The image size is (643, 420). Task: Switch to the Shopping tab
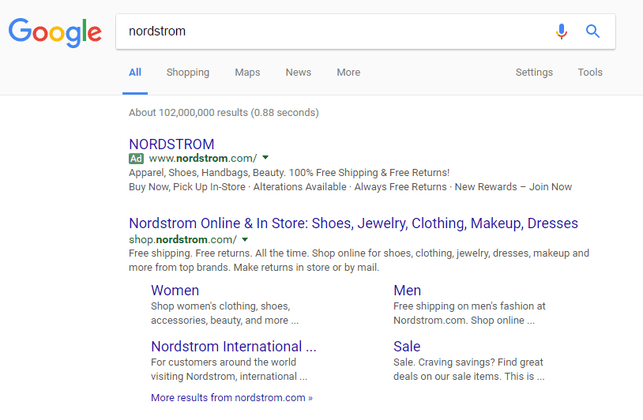[x=188, y=73]
